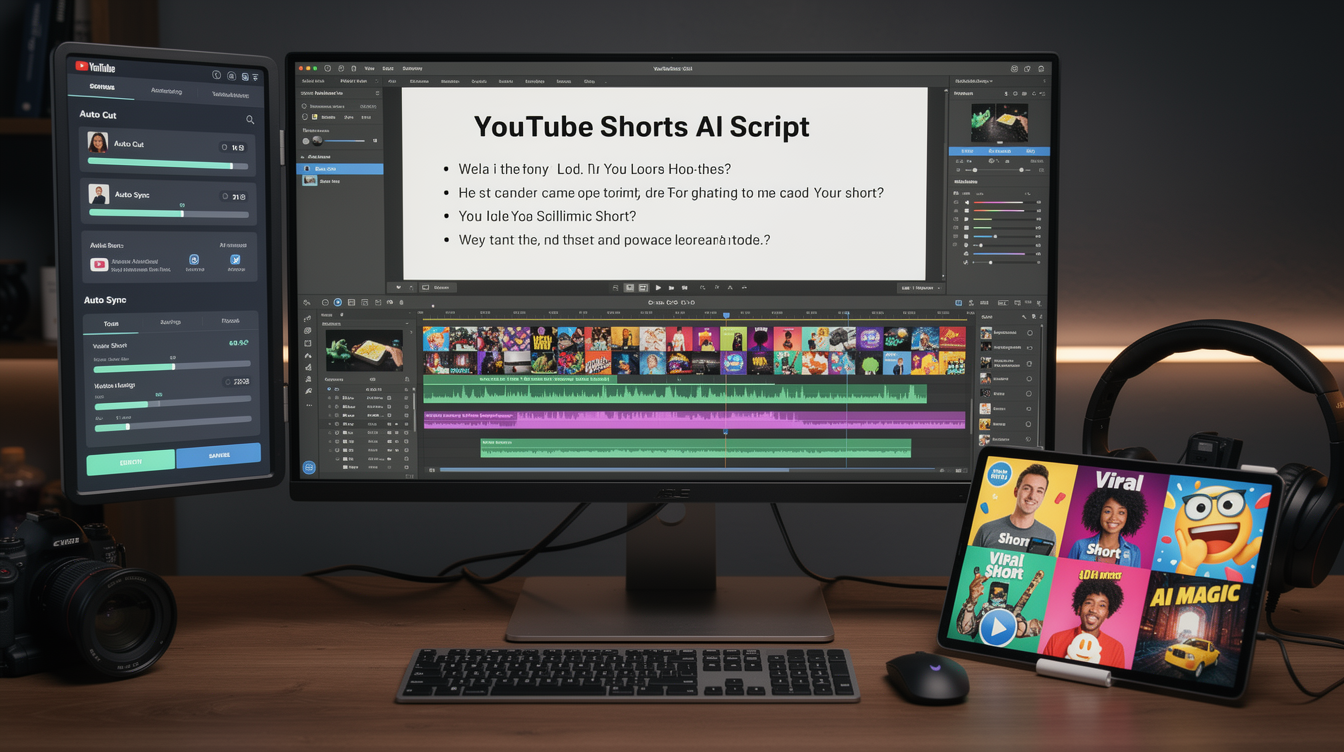Image resolution: width=1344 pixels, height=752 pixels.
Task: Tap the blue button at the YouTube panel bottom
Action: 218,456
